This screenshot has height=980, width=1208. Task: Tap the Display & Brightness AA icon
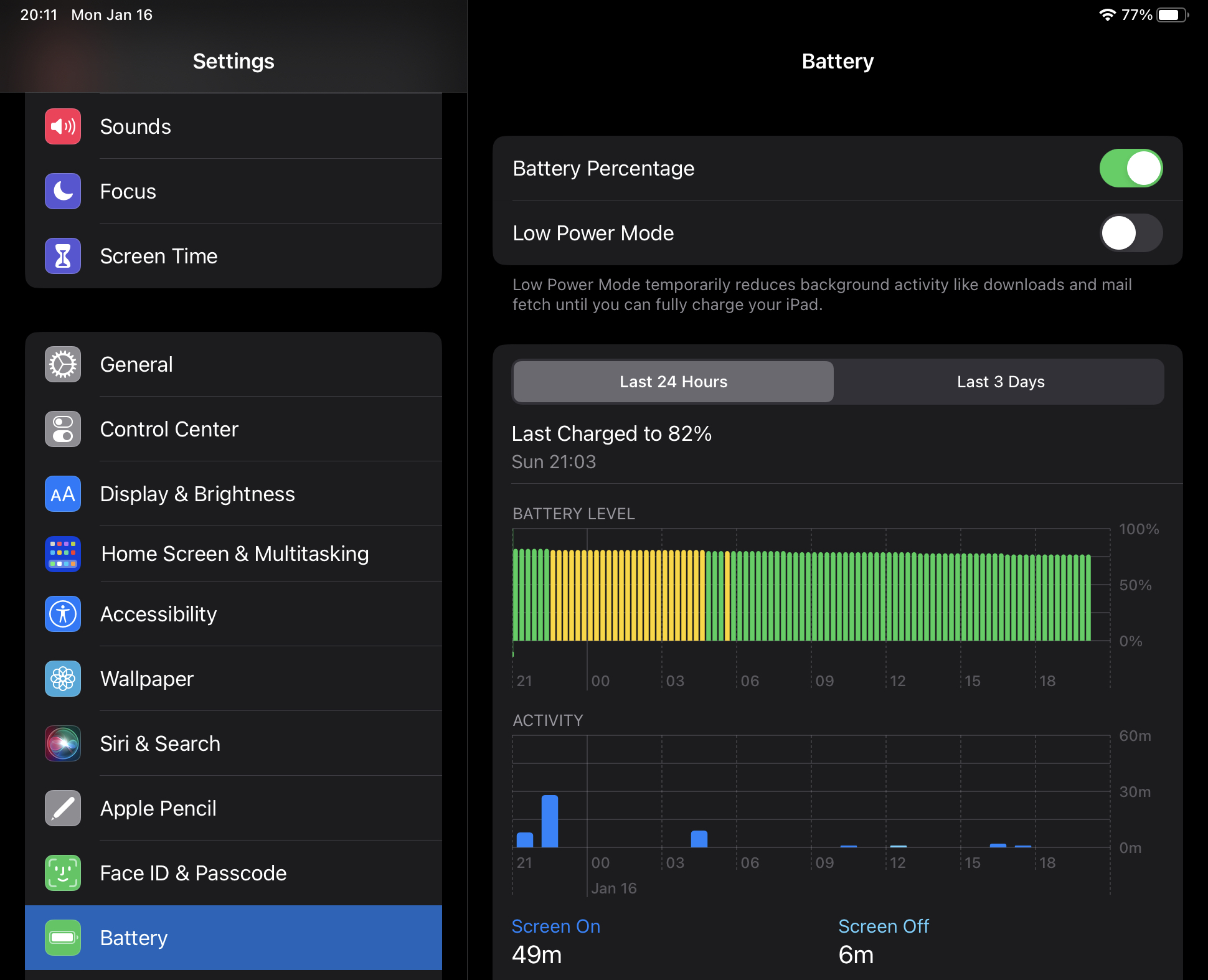63,494
